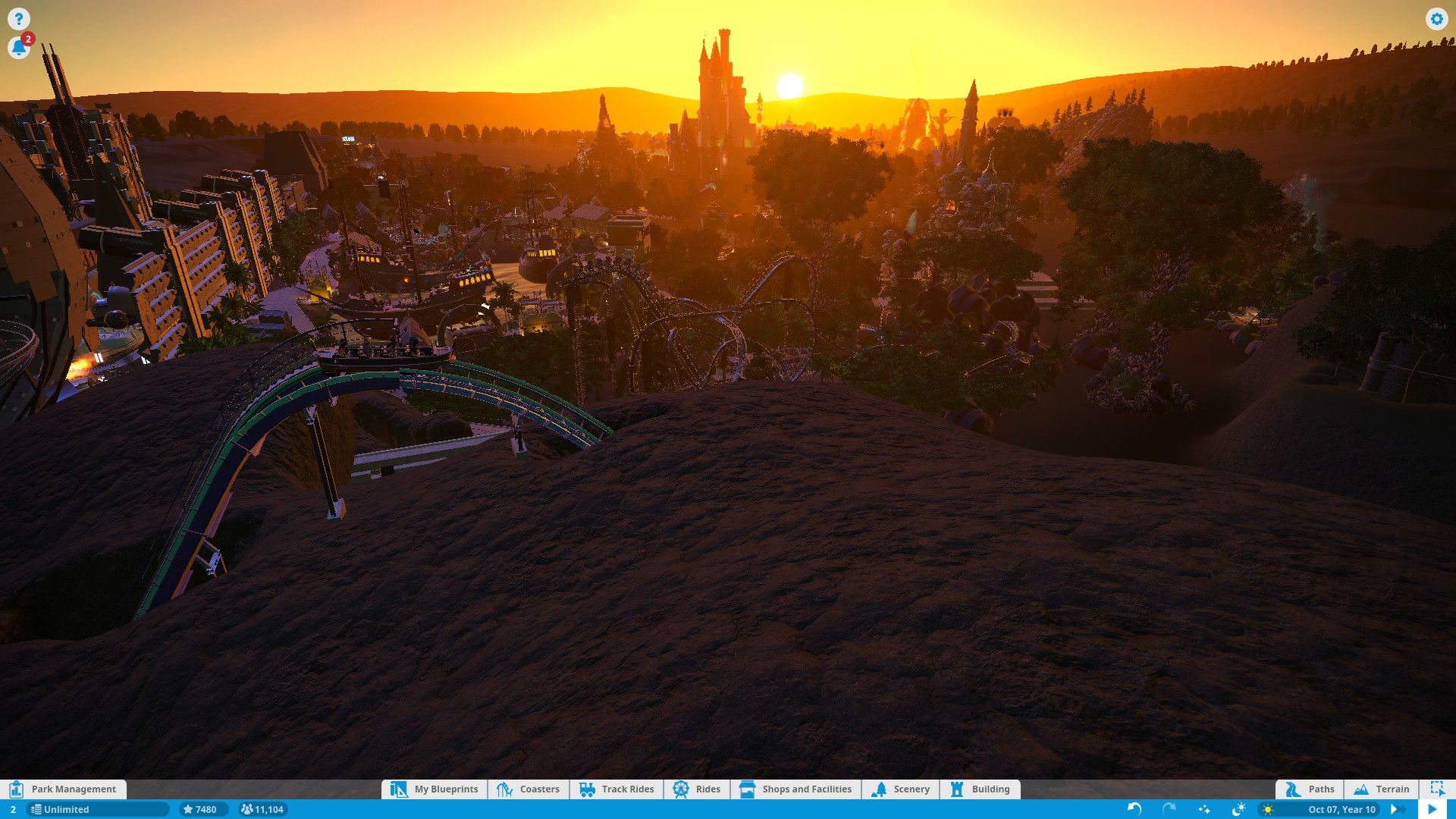Image resolution: width=1456 pixels, height=819 pixels.
Task: Click the sparkle stars icon
Action: 1204,809
